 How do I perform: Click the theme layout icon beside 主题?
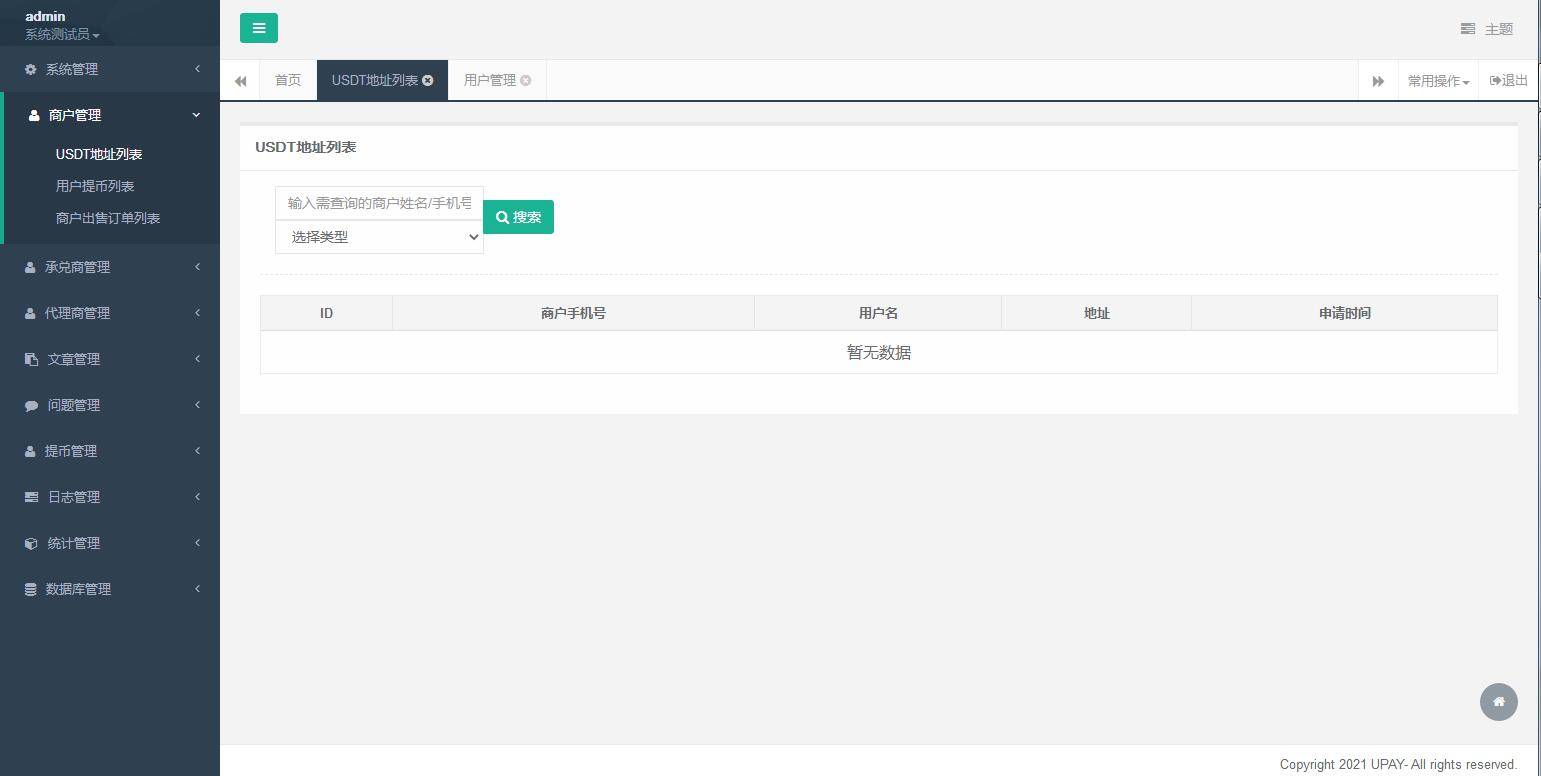[x=1469, y=30]
